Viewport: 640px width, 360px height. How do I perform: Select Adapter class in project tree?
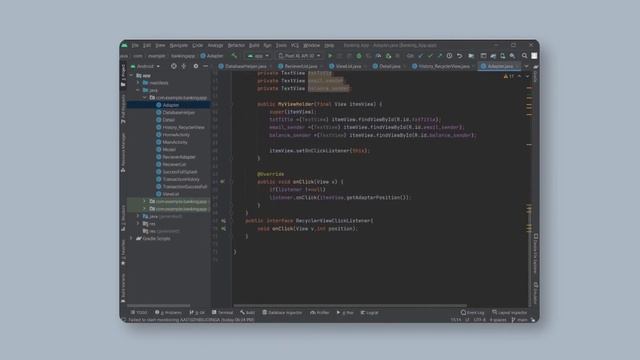pyautogui.click(x=169, y=105)
